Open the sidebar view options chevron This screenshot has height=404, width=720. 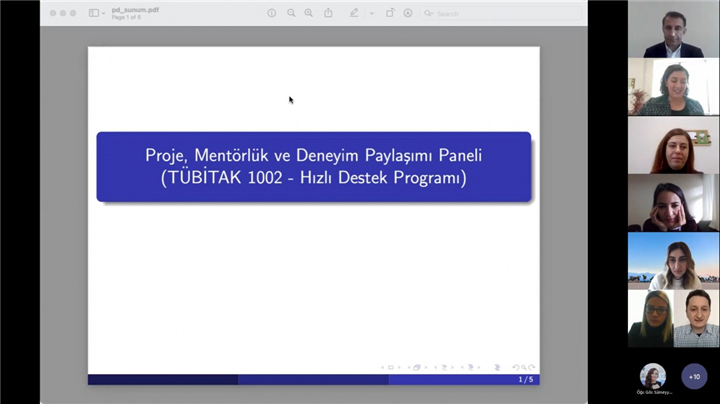pos(103,13)
